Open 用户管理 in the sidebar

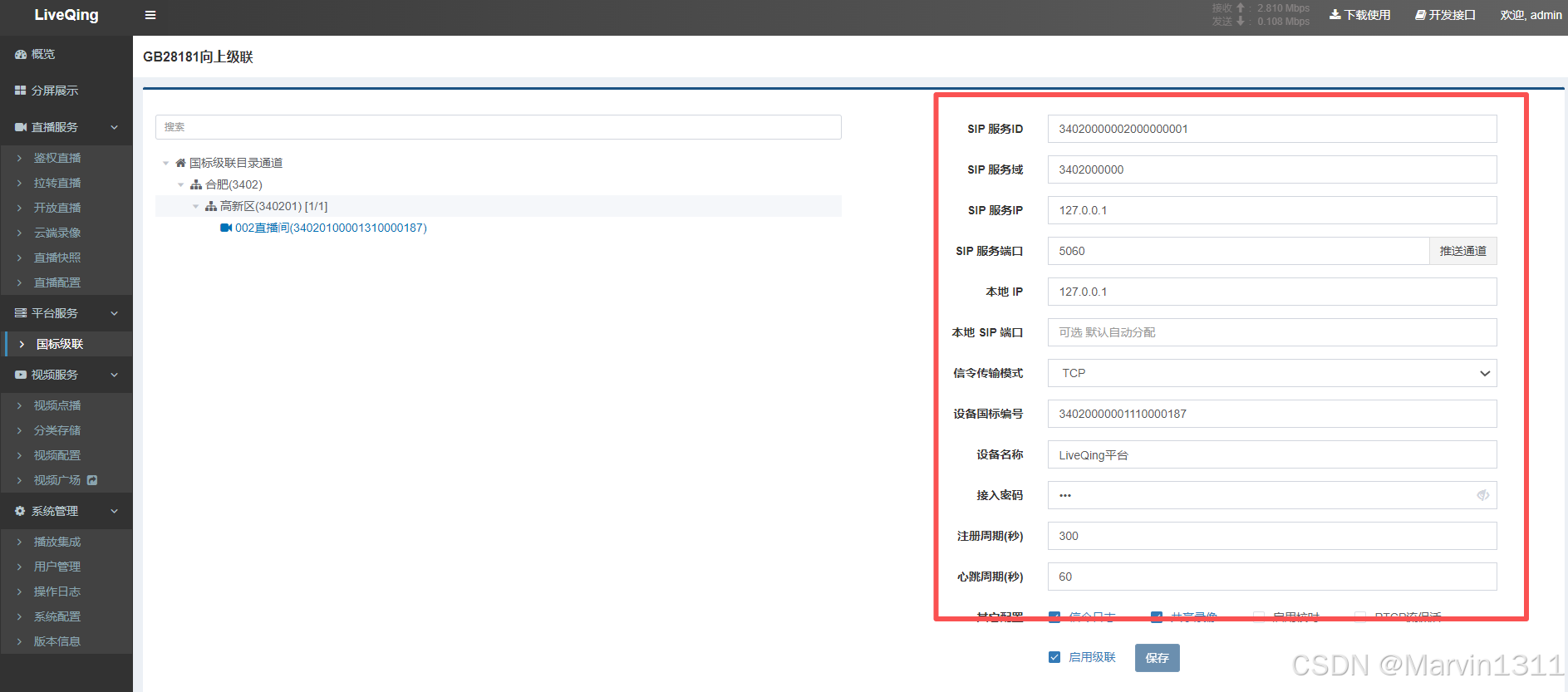coord(57,567)
